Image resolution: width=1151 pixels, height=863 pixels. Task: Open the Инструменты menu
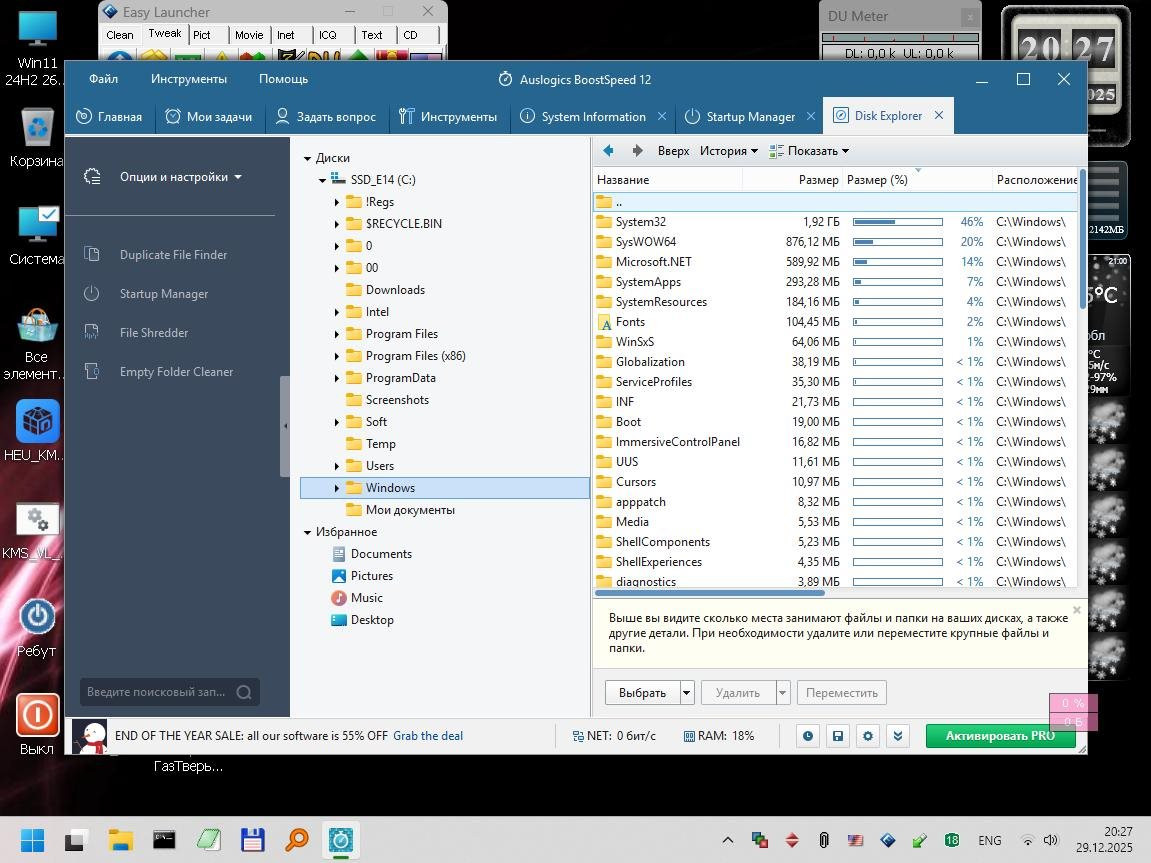pyautogui.click(x=189, y=79)
